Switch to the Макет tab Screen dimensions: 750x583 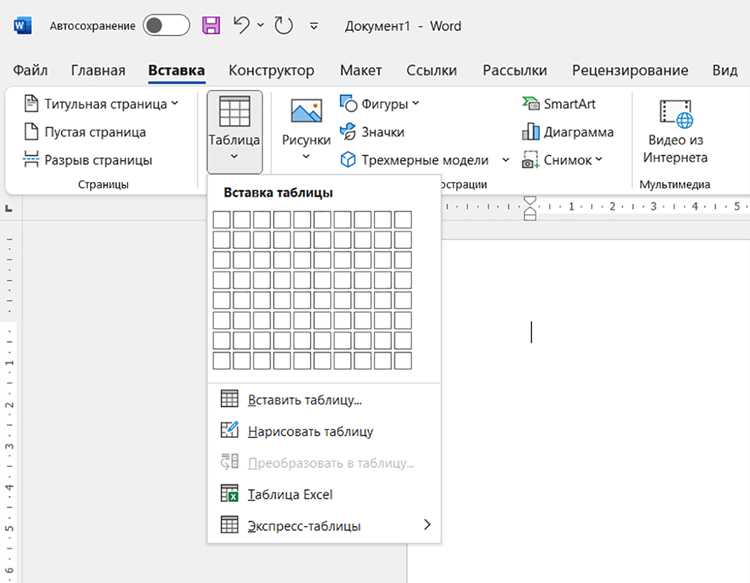click(361, 70)
